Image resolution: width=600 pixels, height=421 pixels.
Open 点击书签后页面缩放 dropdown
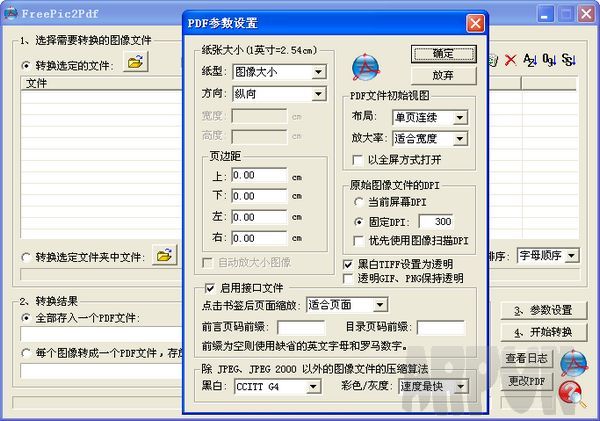click(x=380, y=305)
